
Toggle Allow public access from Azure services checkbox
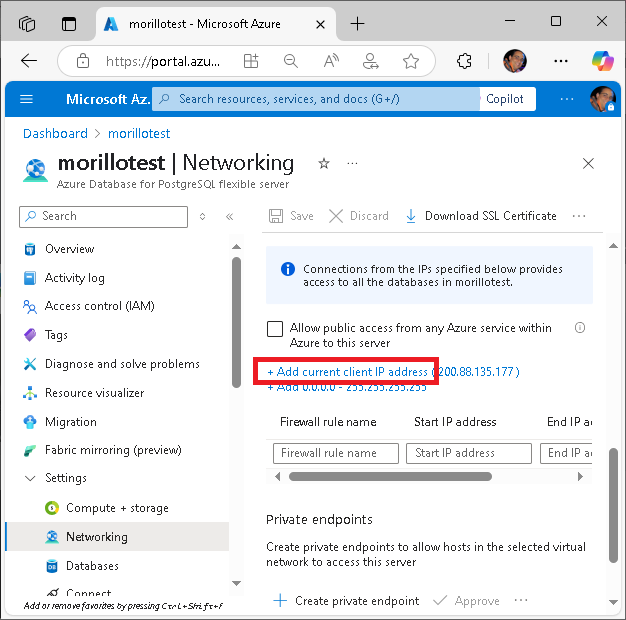click(x=275, y=329)
